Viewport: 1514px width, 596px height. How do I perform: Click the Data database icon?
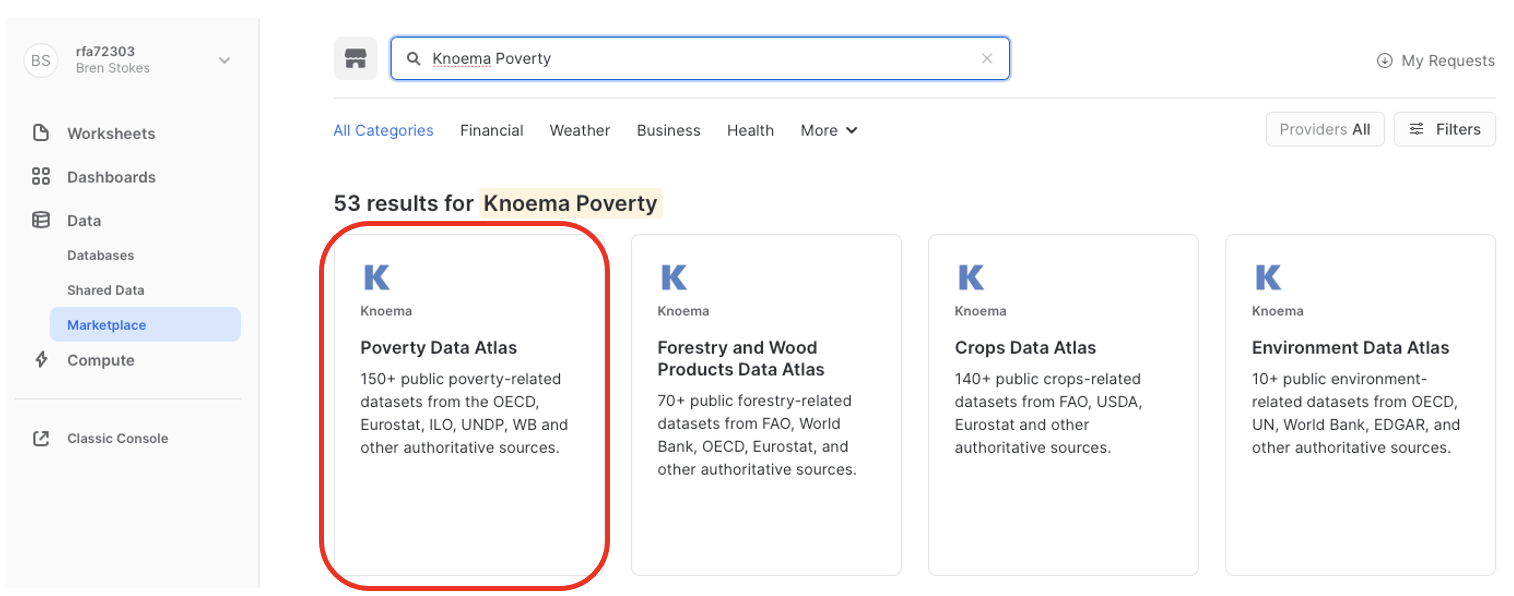click(x=41, y=220)
